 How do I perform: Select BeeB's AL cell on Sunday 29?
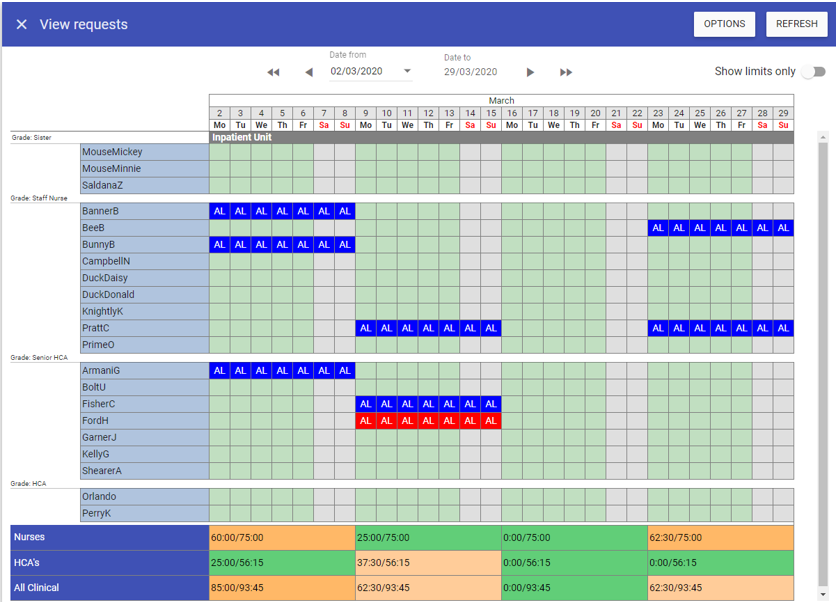783,228
